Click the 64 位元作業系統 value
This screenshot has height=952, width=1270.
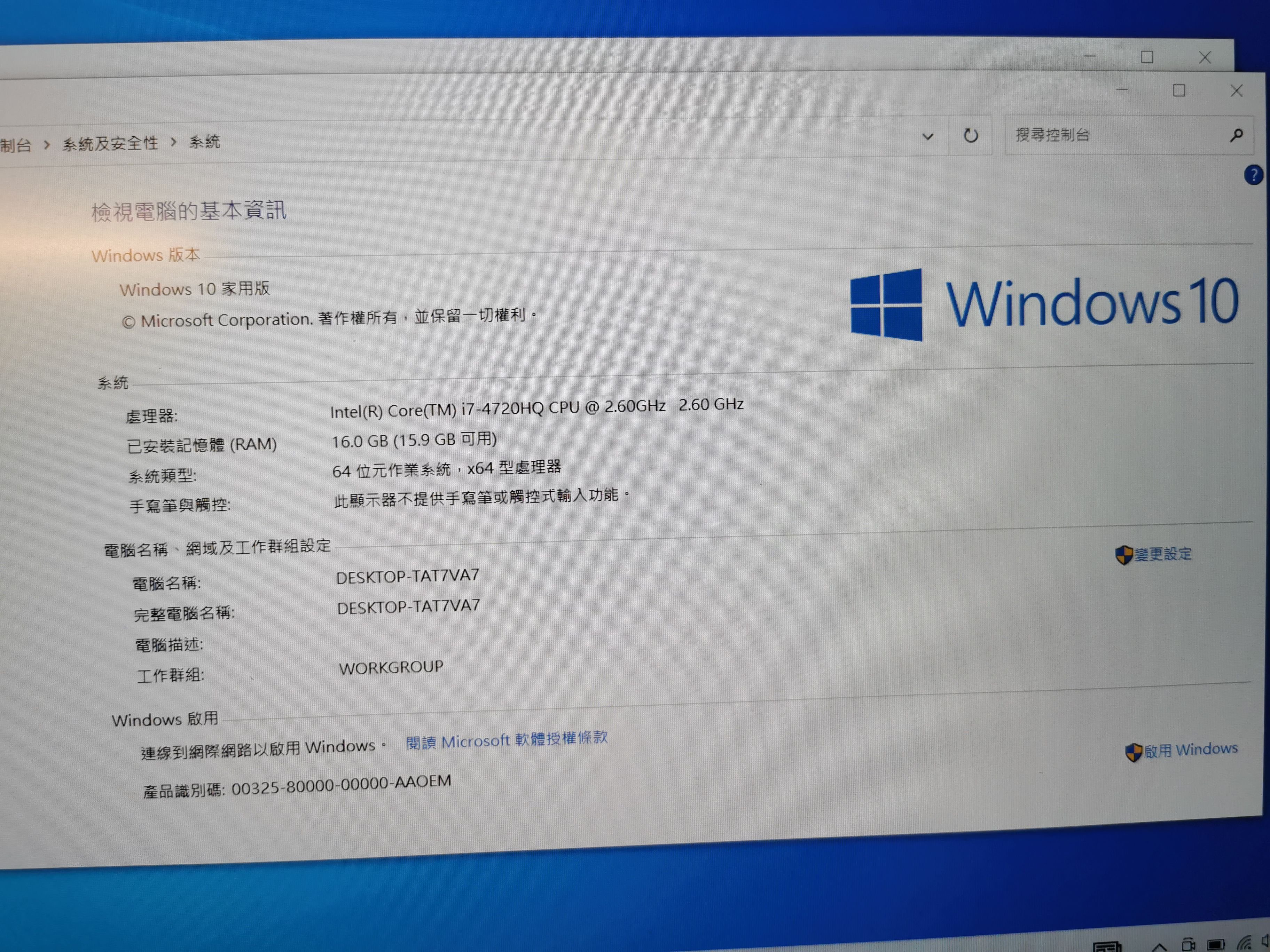[447, 469]
